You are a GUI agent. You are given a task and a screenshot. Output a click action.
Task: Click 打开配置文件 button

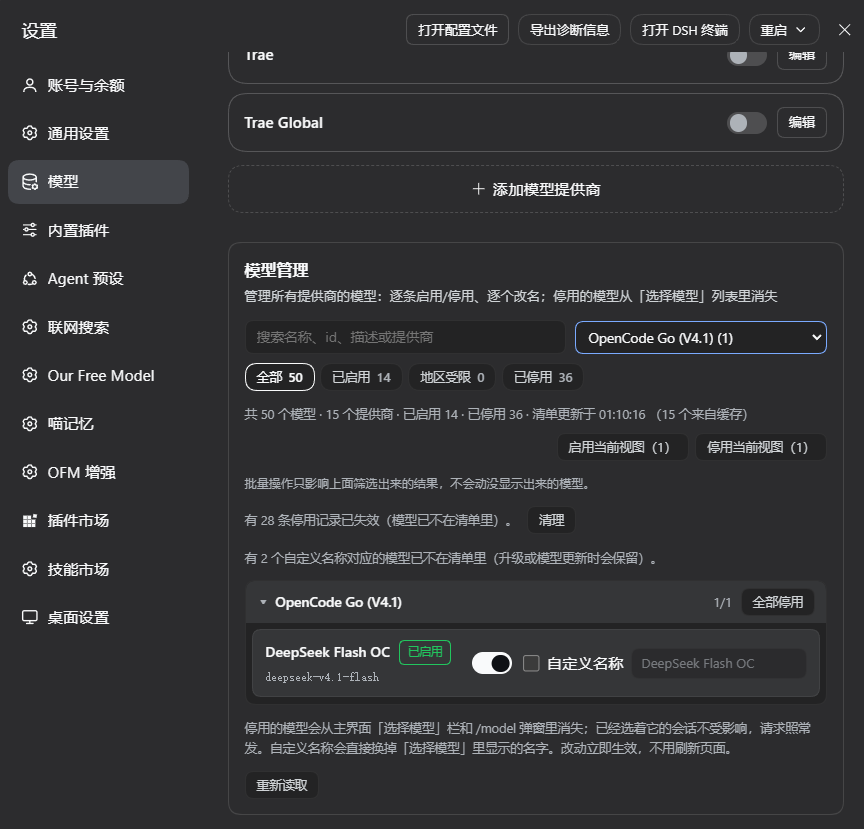(x=457, y=30)
